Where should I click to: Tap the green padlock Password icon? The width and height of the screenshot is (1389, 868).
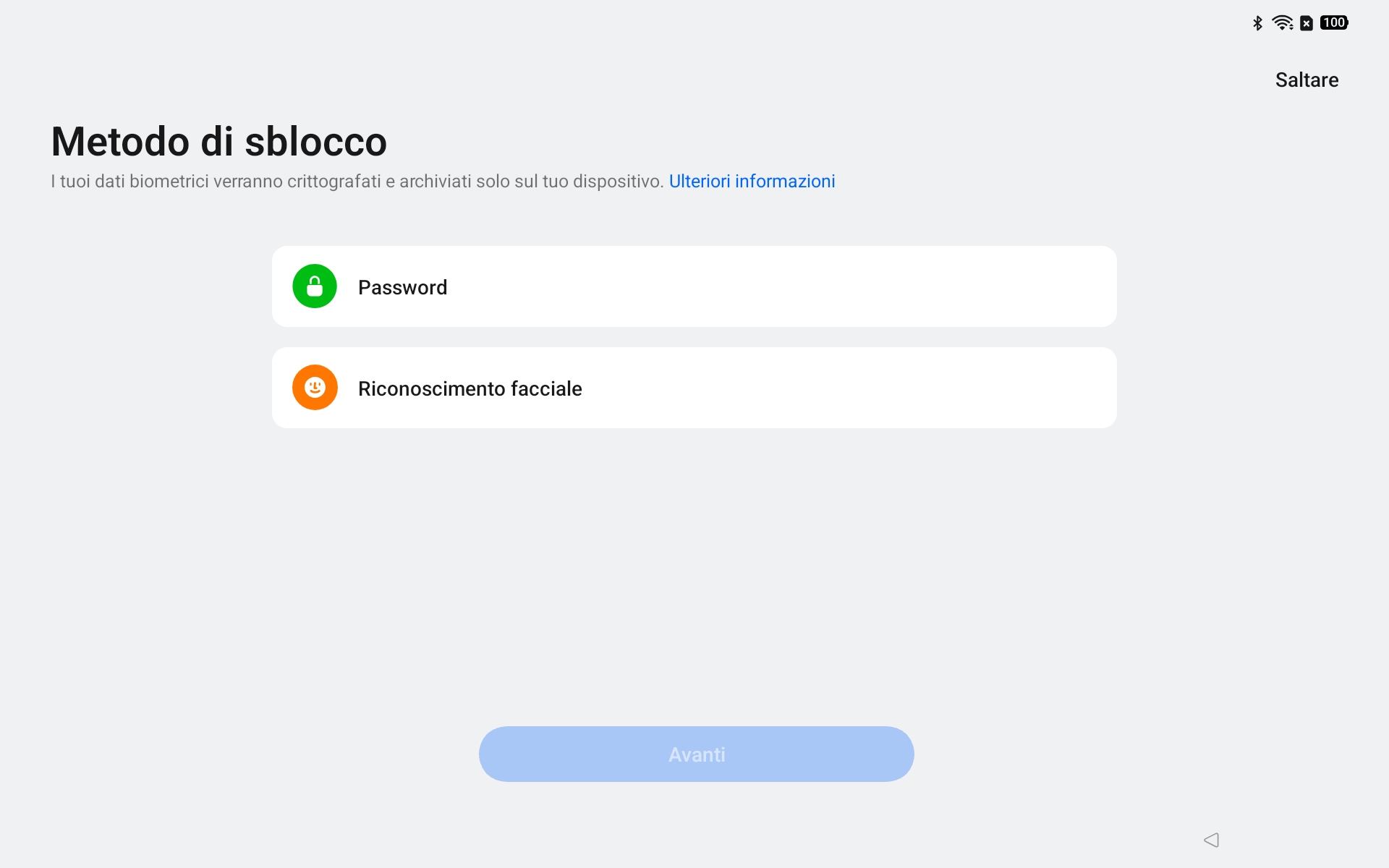(315, 286)
